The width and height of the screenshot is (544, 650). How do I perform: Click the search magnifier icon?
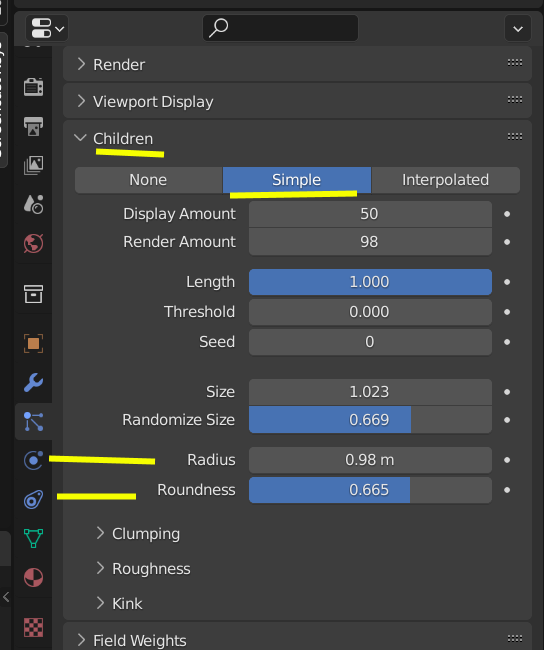click(218, 28)
